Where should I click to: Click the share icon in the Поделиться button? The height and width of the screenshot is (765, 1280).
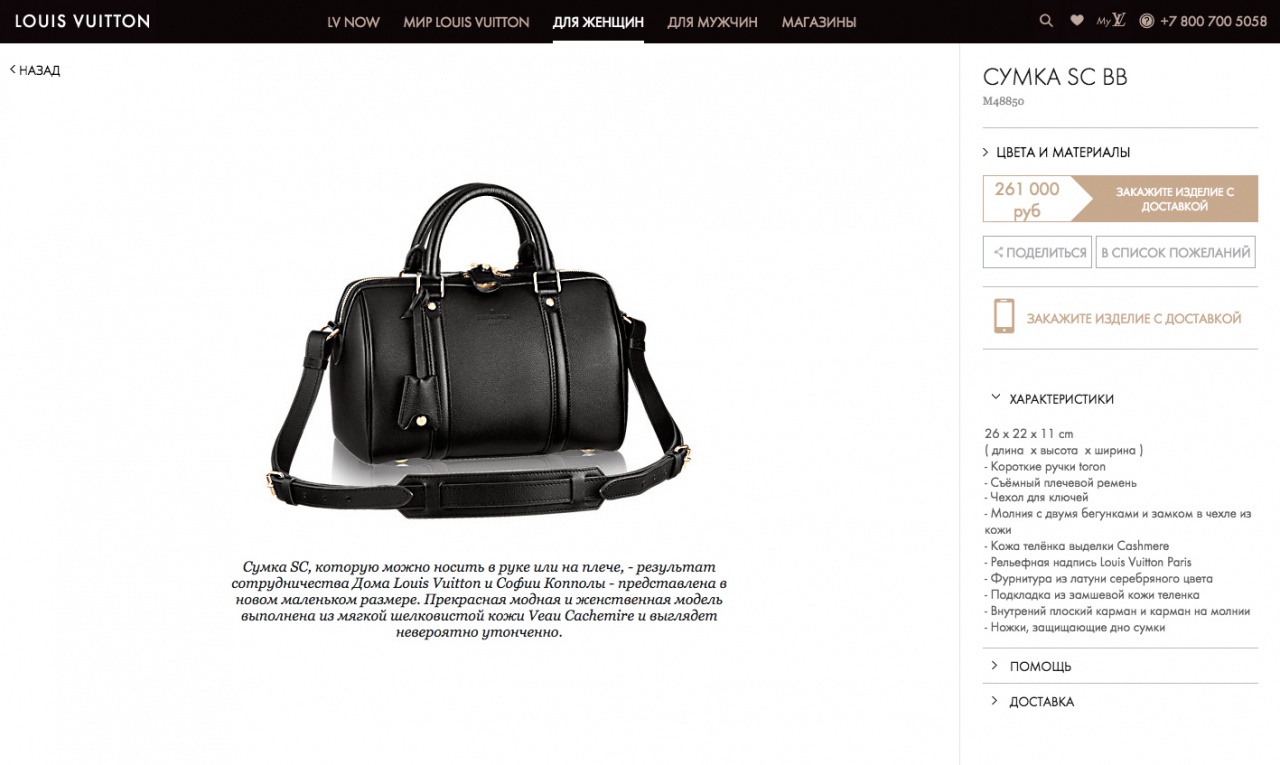(x=998, y=252)
